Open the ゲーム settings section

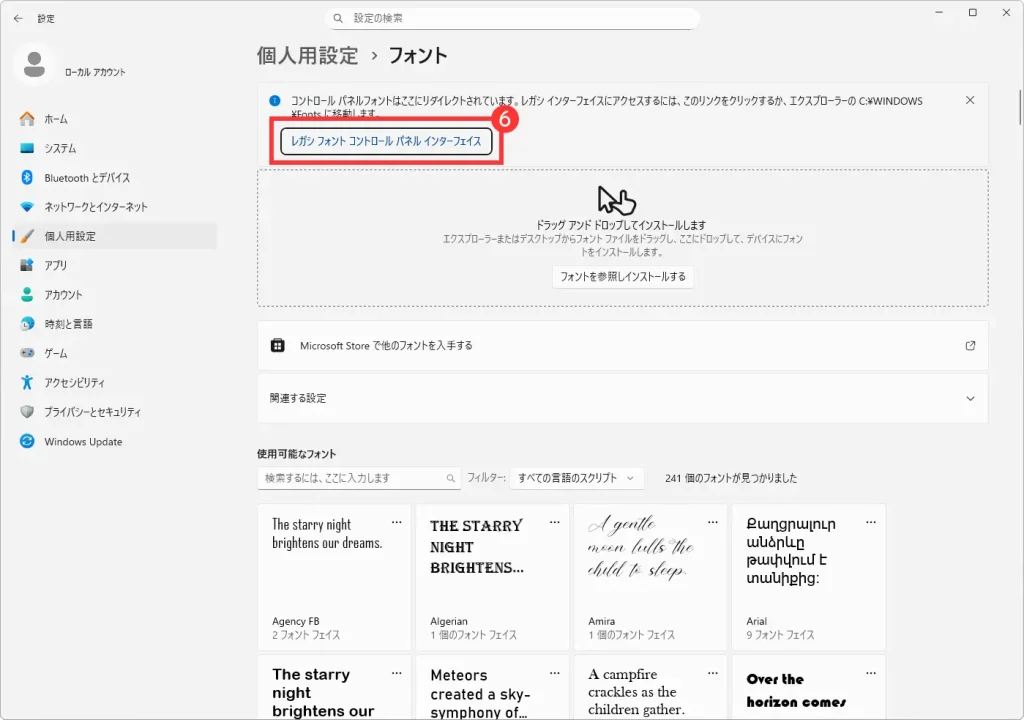(56, 351)
